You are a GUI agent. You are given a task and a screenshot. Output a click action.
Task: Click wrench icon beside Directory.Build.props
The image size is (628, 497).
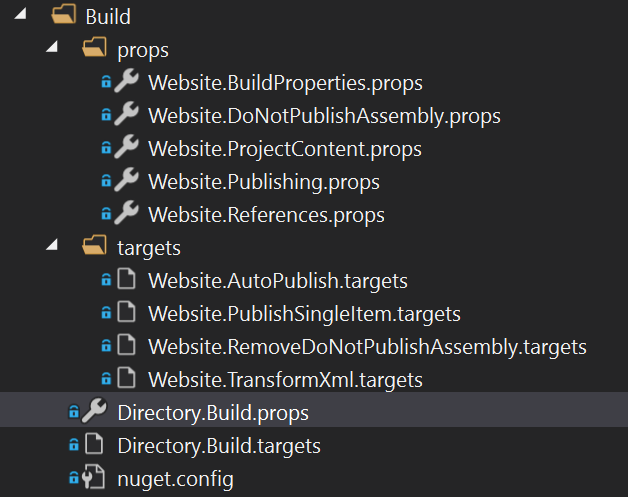pos(94,412)
